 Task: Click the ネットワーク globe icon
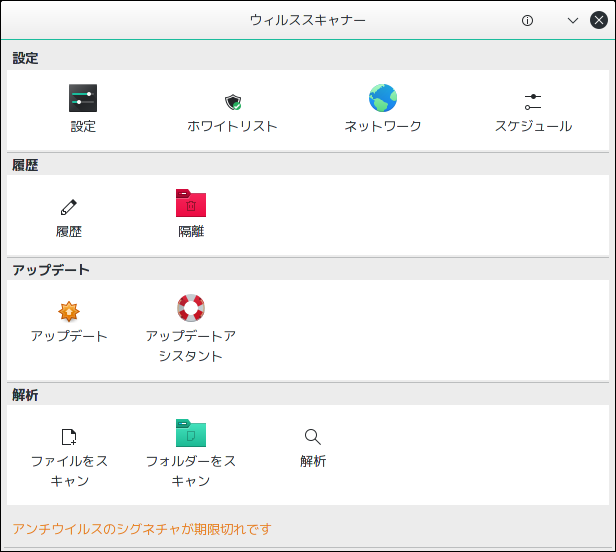(x=383, y=98)
